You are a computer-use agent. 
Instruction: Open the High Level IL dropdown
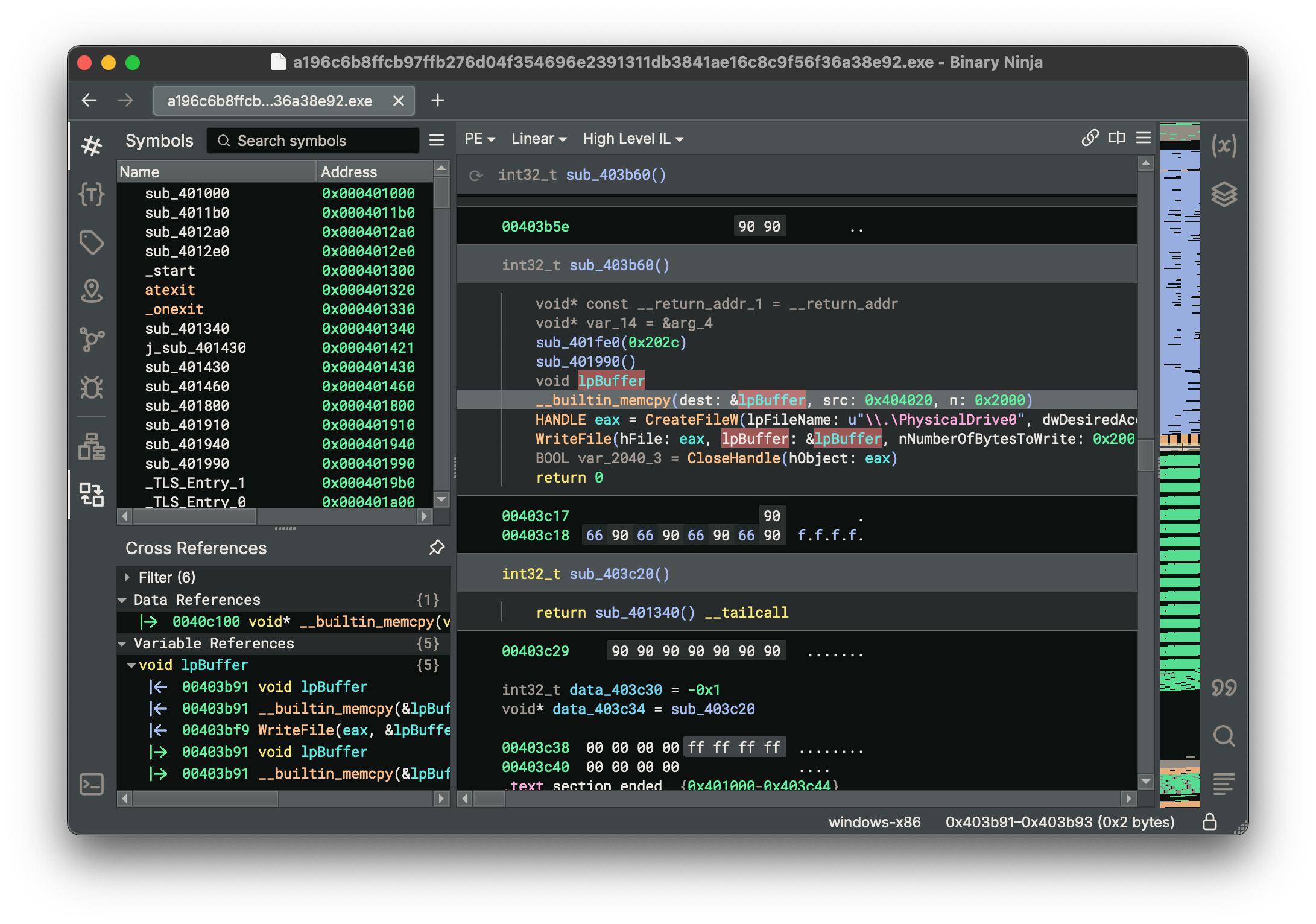632,138
